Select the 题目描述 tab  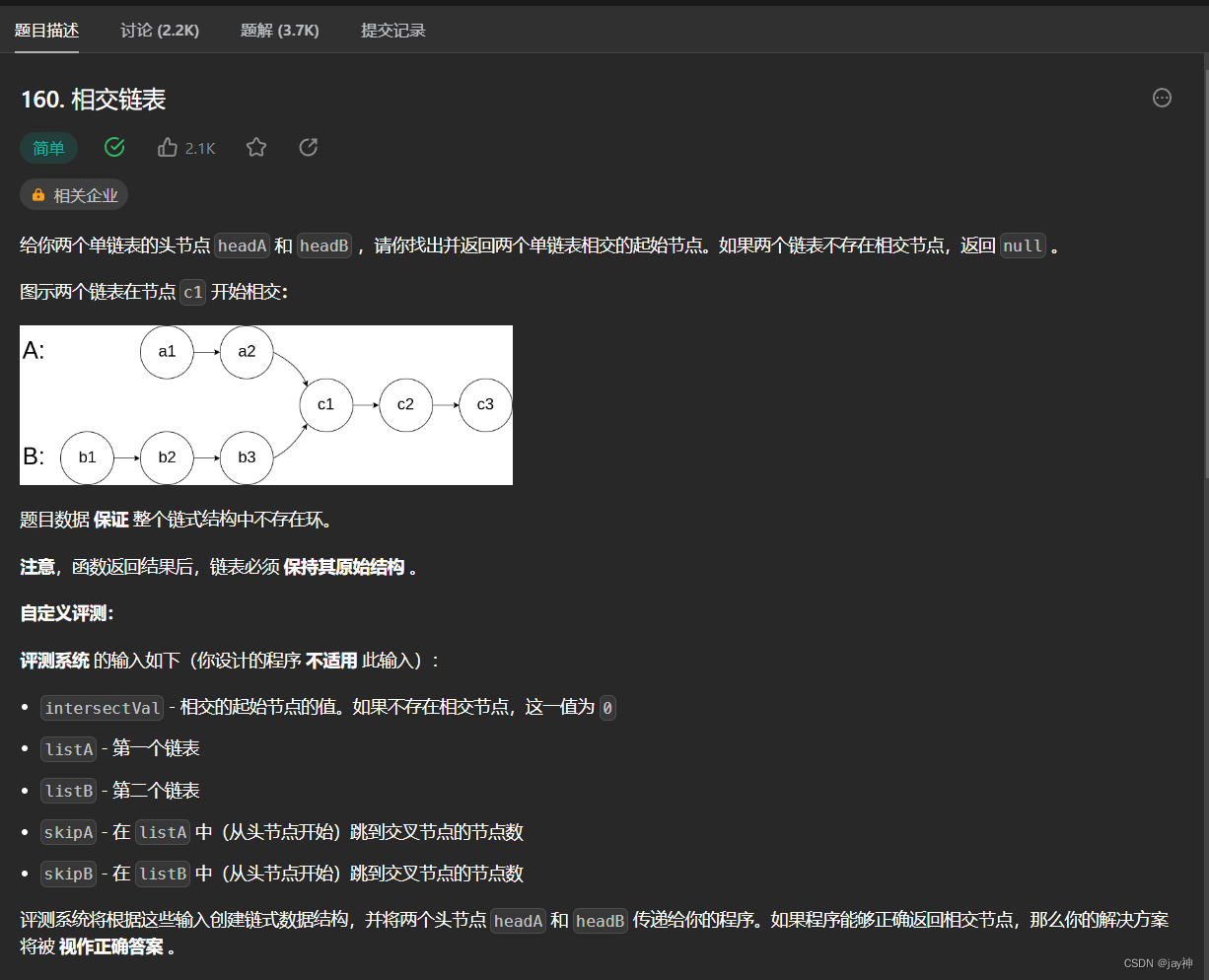pos(46,31)
